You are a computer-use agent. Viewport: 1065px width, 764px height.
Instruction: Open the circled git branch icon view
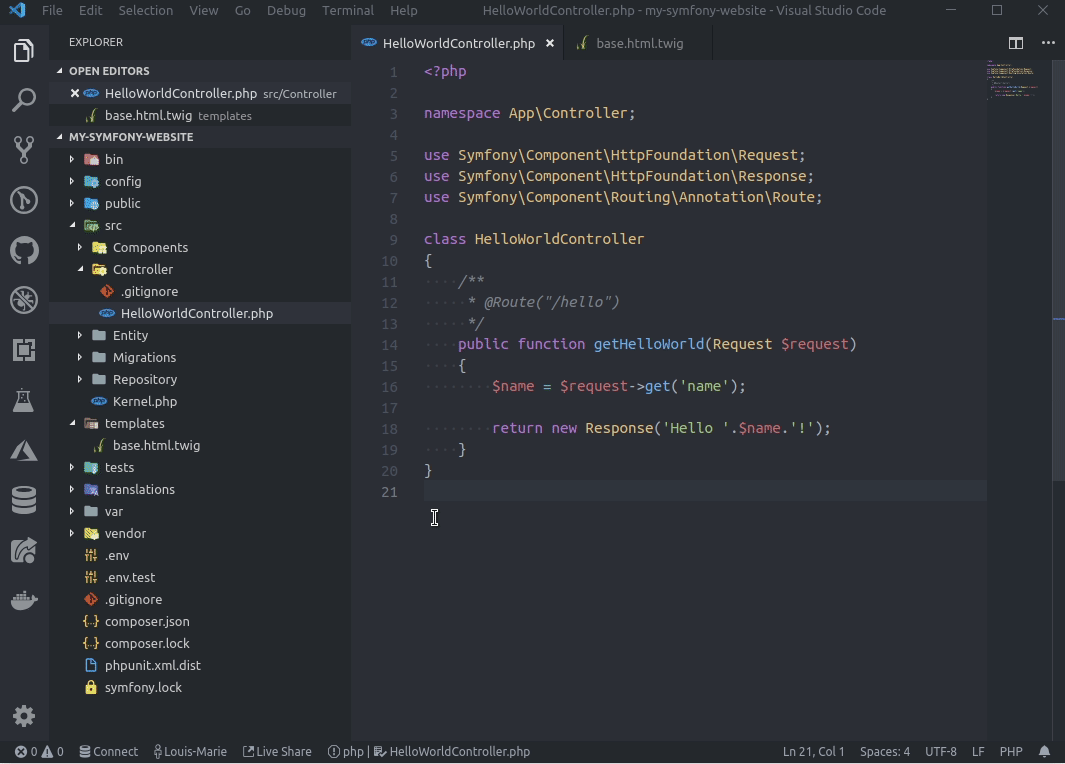click(x=24, y=200)
